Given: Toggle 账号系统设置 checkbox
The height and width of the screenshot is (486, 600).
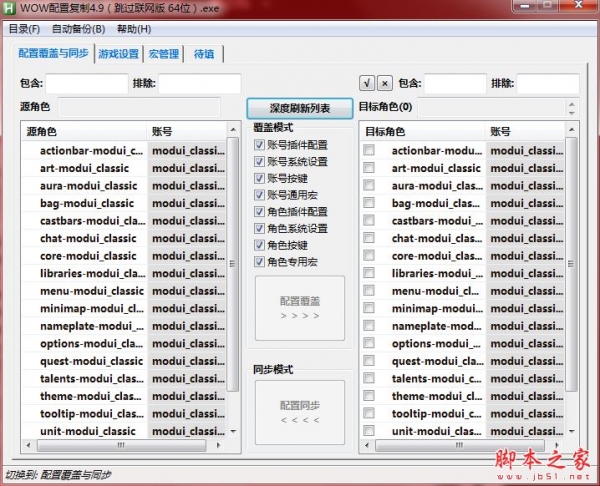Looking at the screenshot, I should tap(259, 161).
